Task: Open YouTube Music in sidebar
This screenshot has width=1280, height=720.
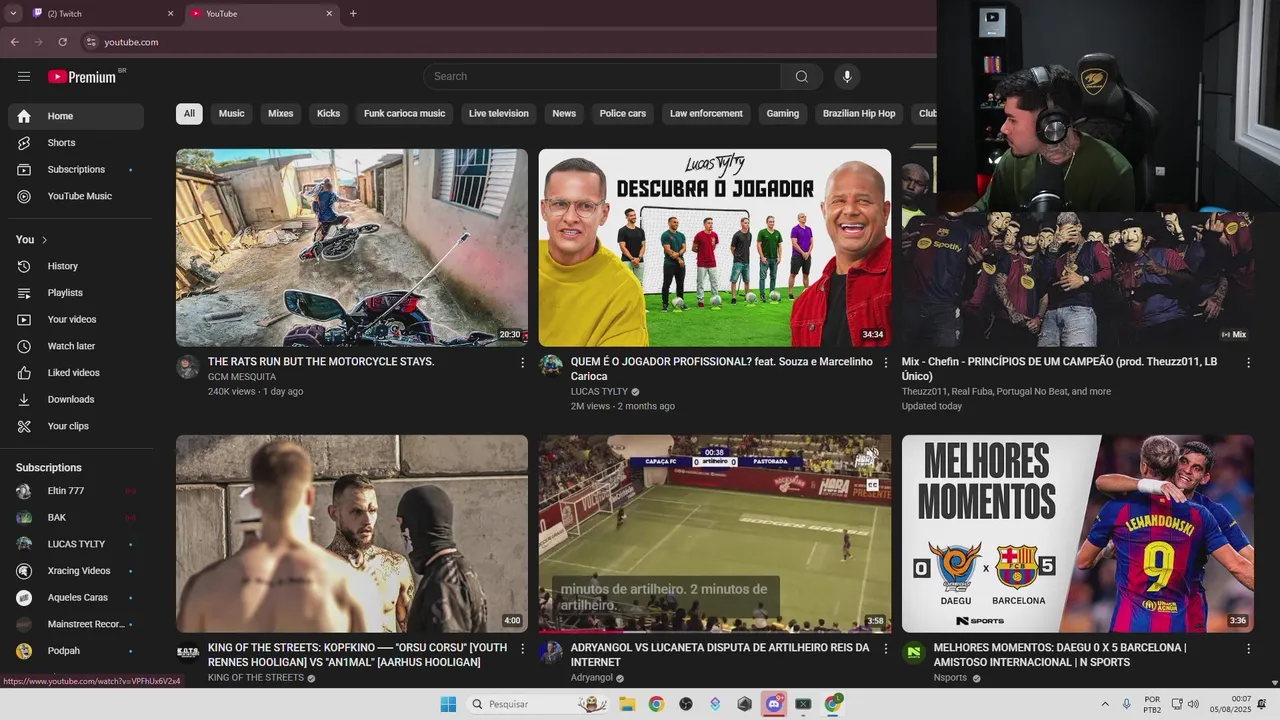Action: click(76, 196)
